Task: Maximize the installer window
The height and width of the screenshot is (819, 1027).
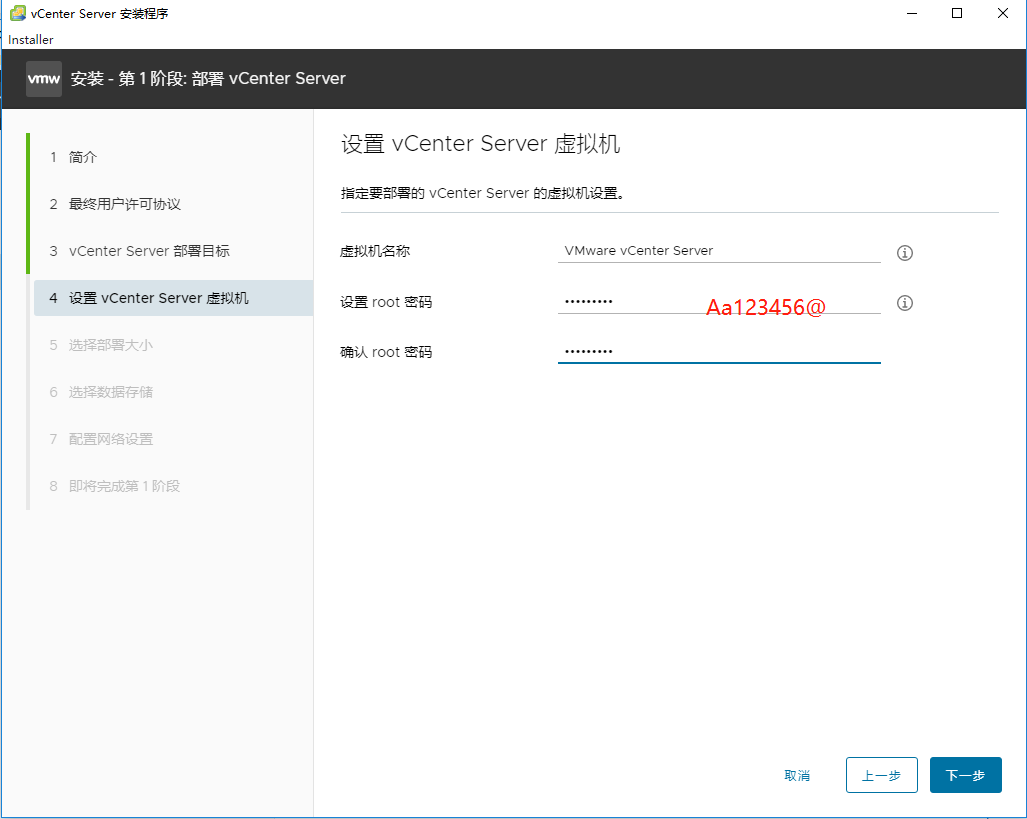Action: click(x=957, y=13)
